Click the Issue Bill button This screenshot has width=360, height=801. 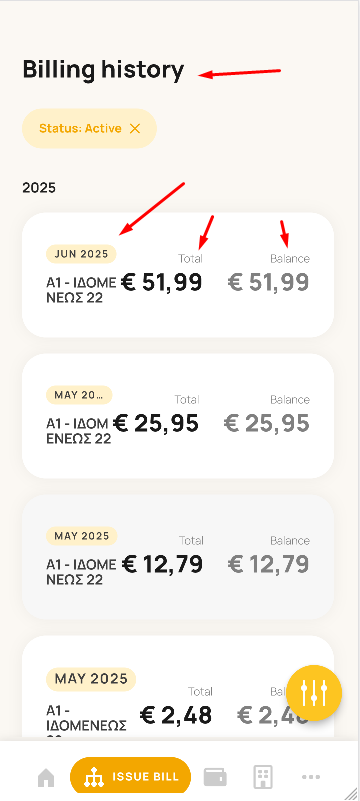130,776
